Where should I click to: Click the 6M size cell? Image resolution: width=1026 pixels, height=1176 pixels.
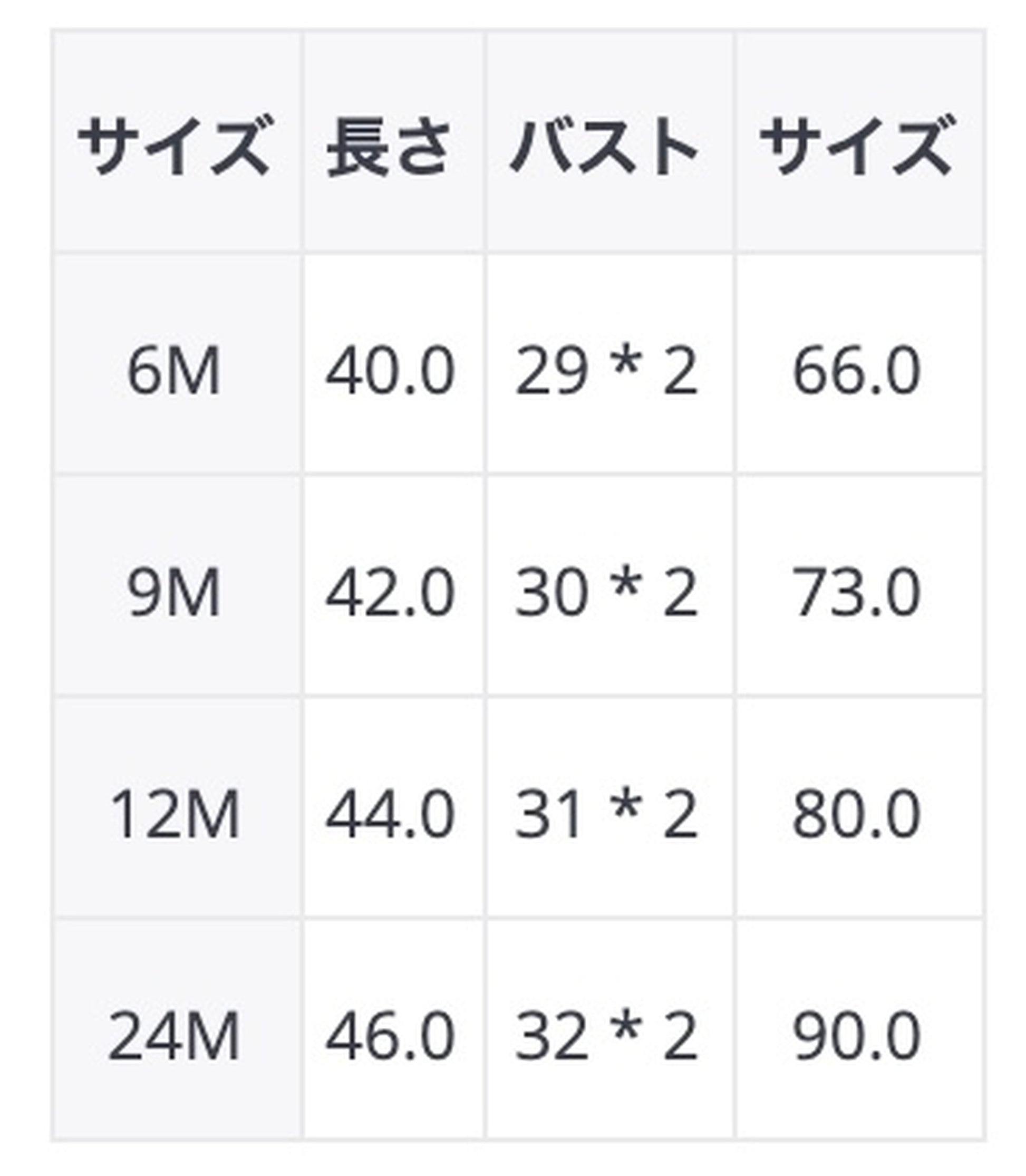click(x=175, y=372)
